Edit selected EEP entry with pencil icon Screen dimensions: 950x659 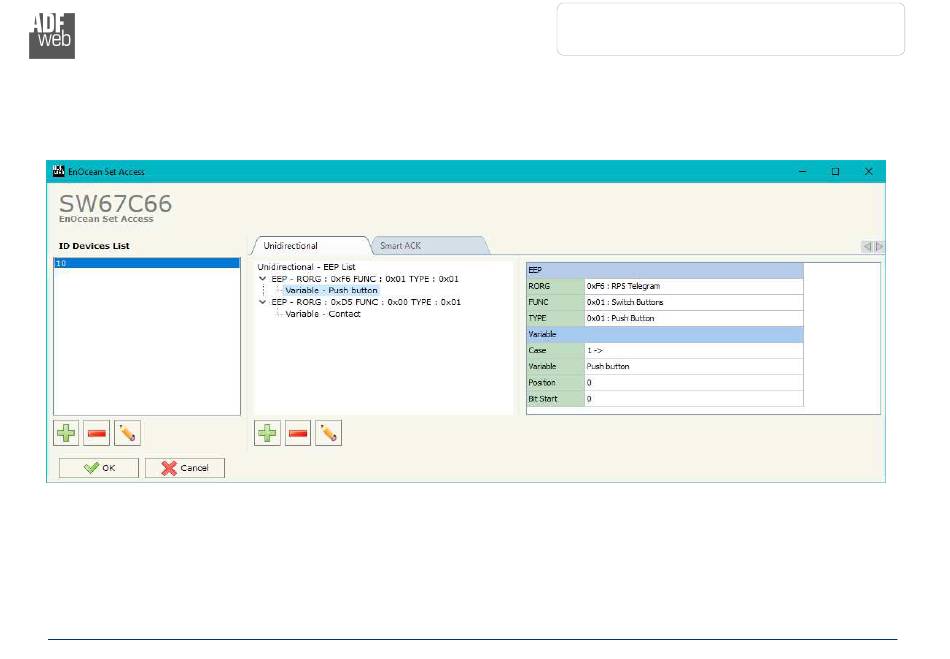click(329, 433)
